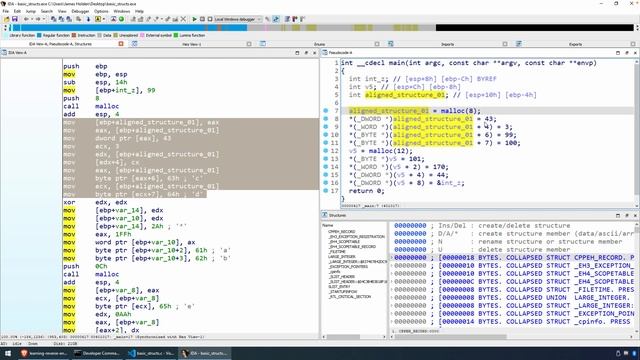Select the IDA View-A, Pseudocode-A, Structures tab
The image size is (640, 360).
pos(60,44)
